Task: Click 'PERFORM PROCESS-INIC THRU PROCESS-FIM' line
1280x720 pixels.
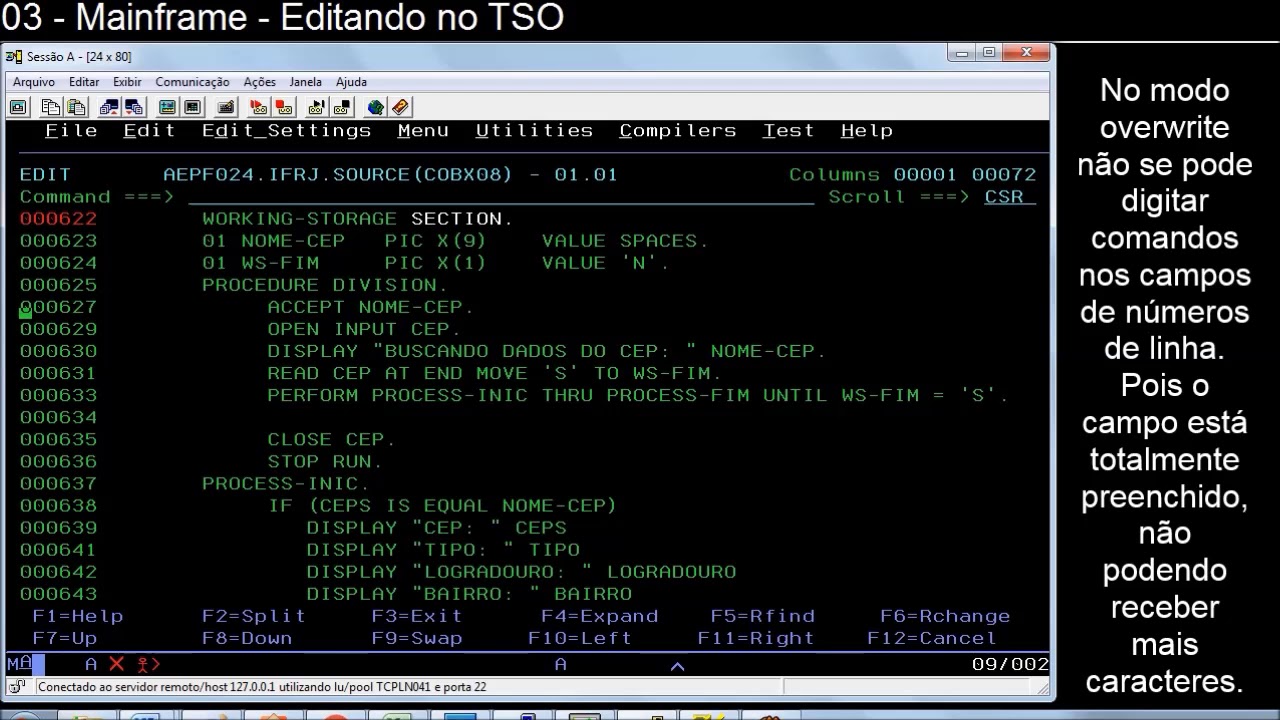Action: [639, 395]
